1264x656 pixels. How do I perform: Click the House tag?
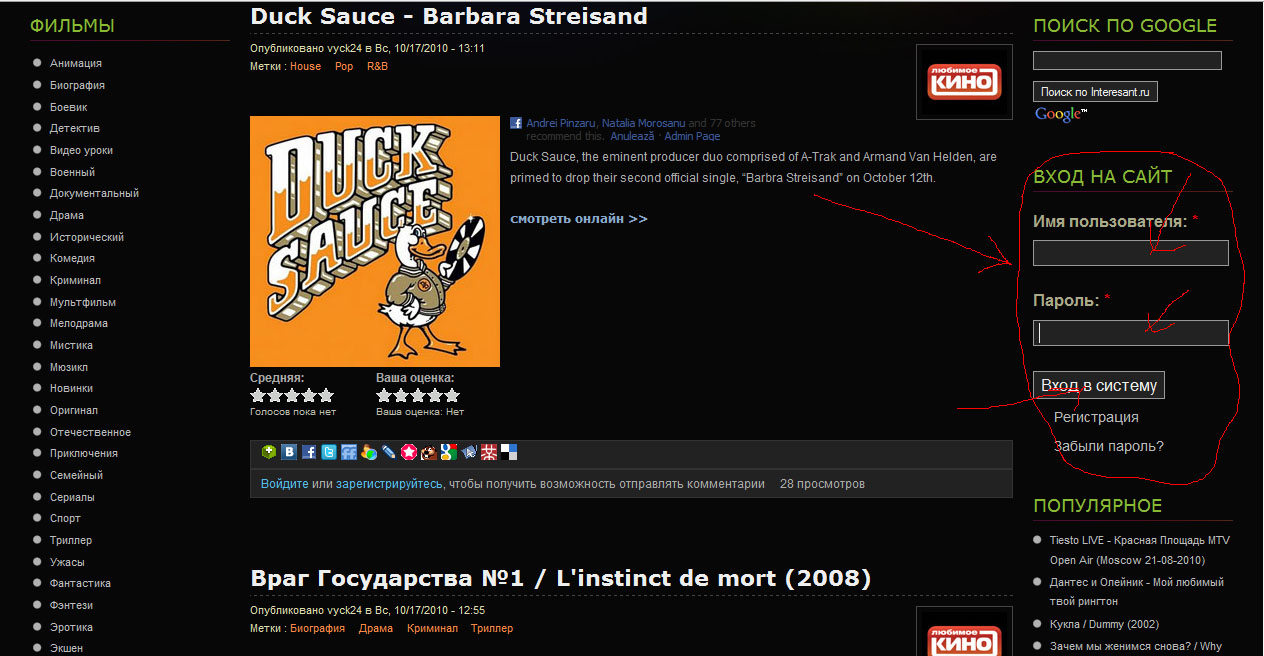click(306, 66)
